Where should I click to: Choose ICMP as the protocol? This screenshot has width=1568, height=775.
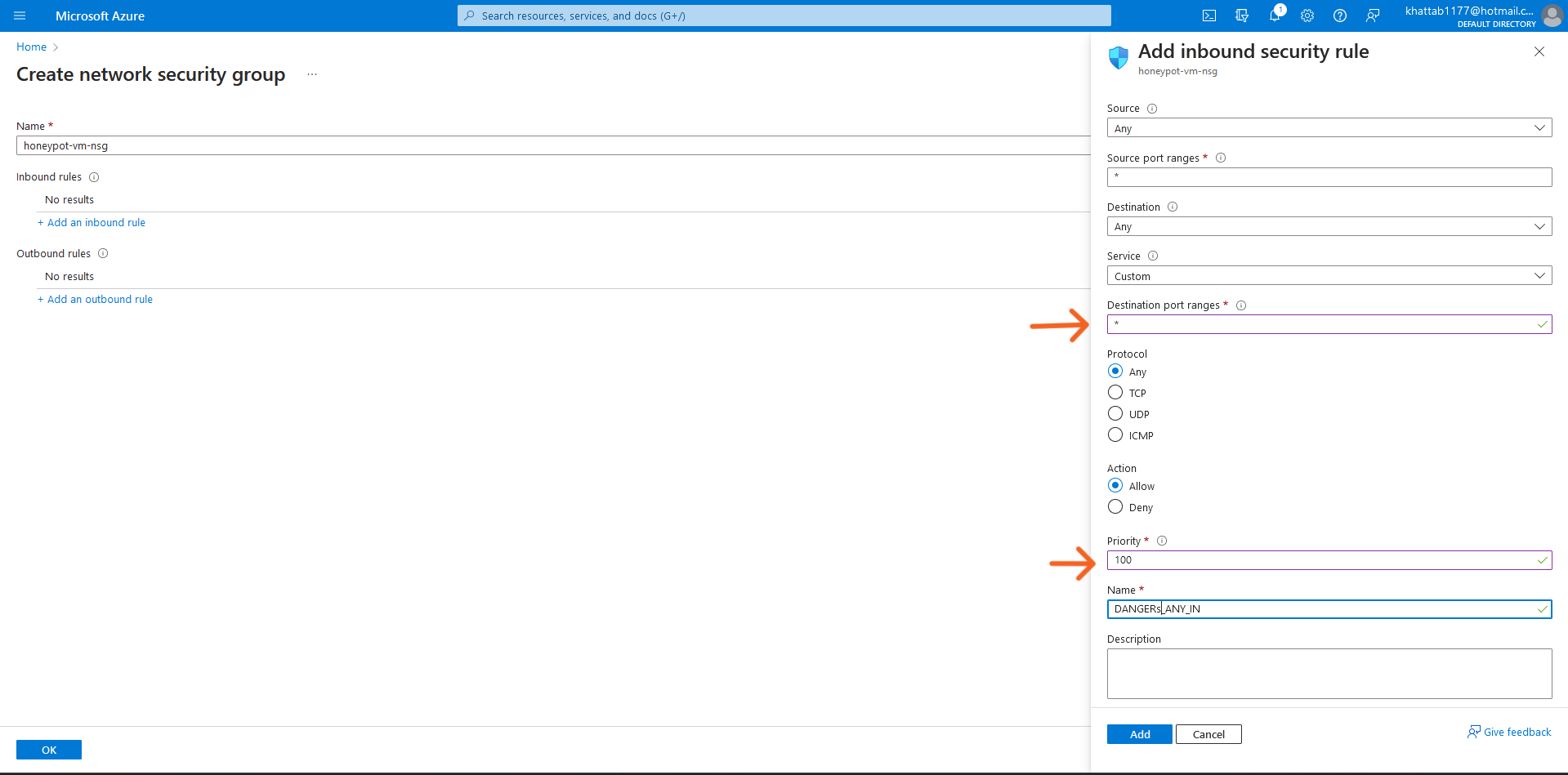(1115, 434)
